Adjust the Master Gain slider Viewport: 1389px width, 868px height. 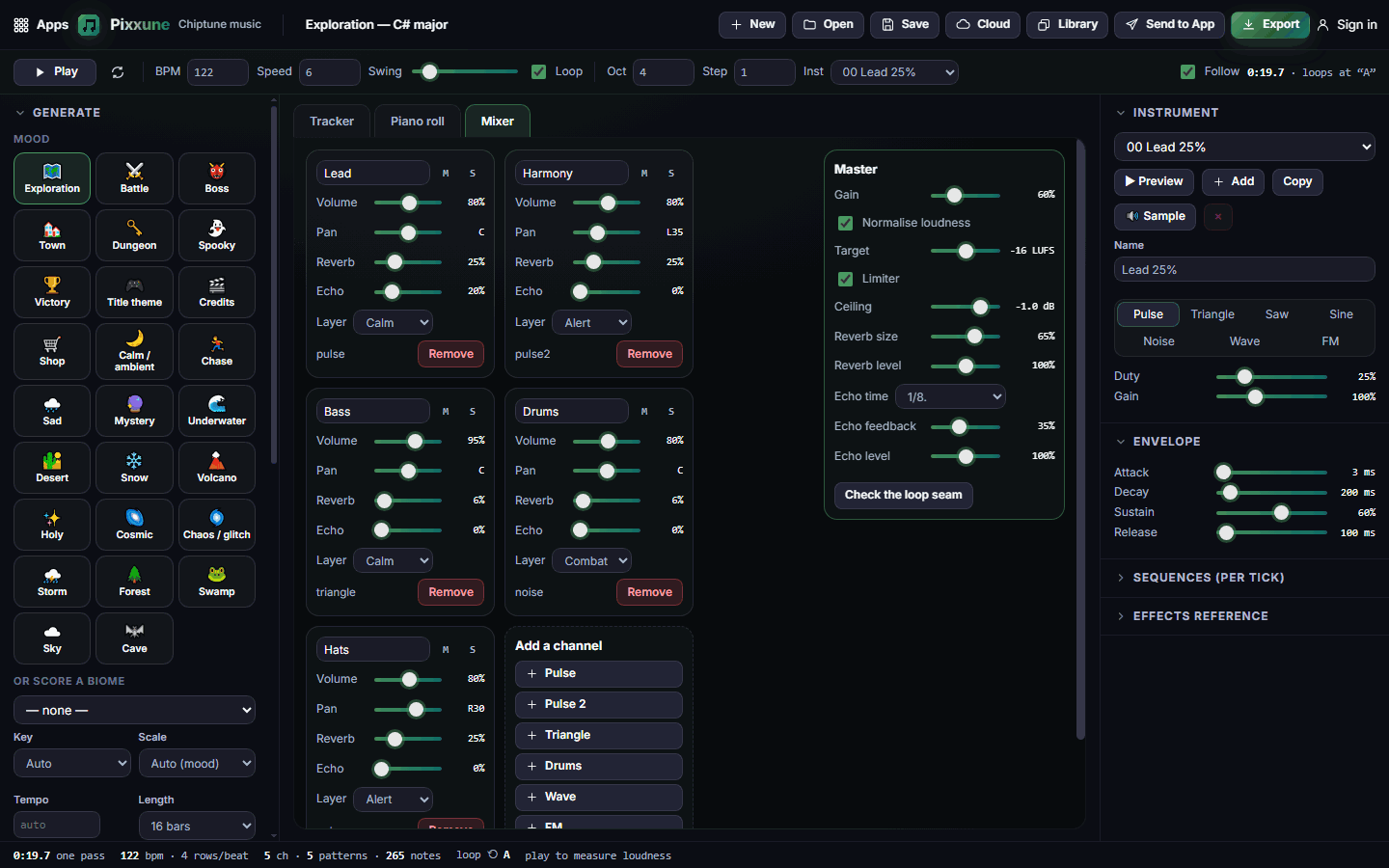pyautogui.click(x=965, y=195)
